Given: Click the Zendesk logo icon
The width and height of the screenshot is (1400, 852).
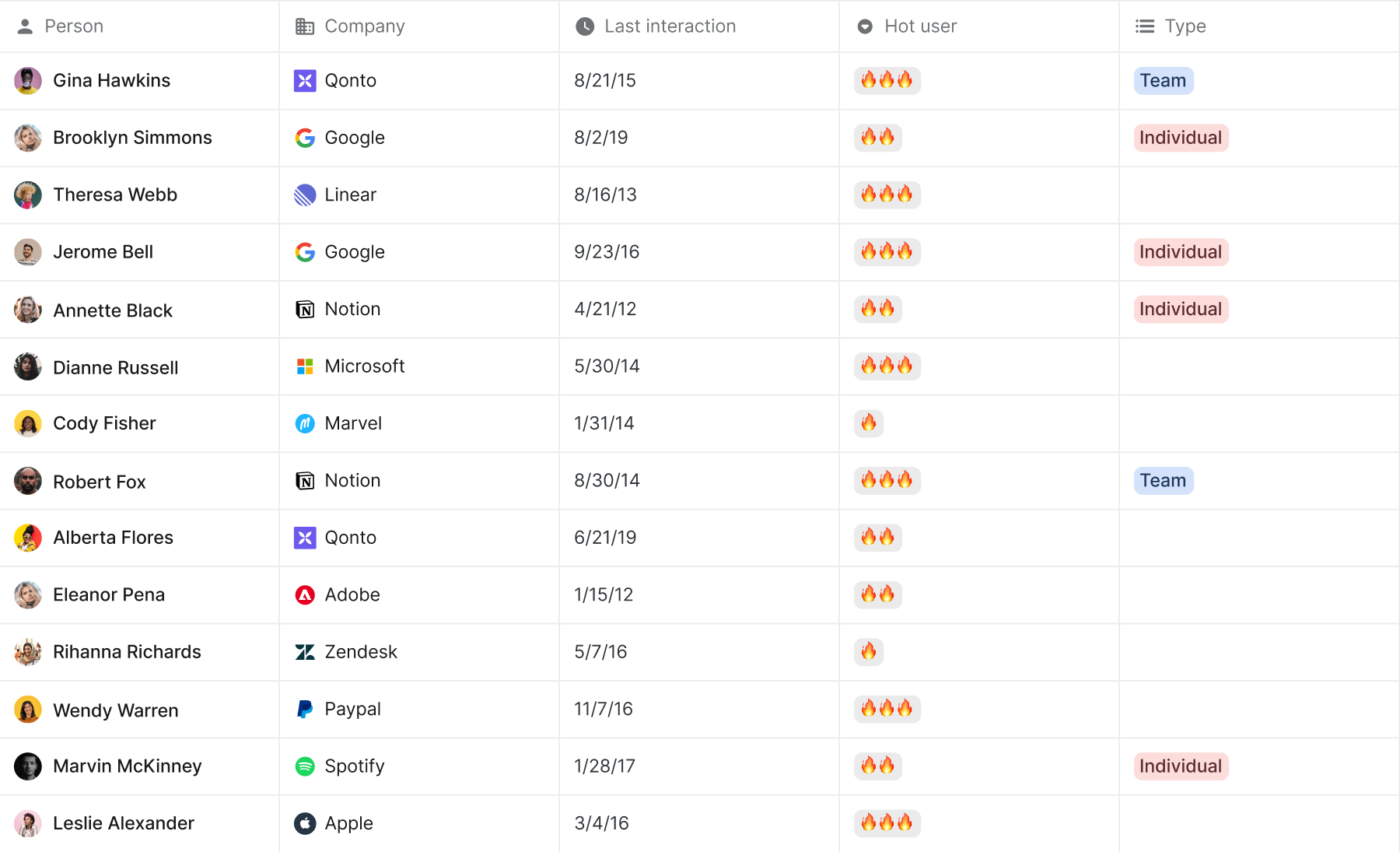Looking at the screenshot, I should (305, 652).
